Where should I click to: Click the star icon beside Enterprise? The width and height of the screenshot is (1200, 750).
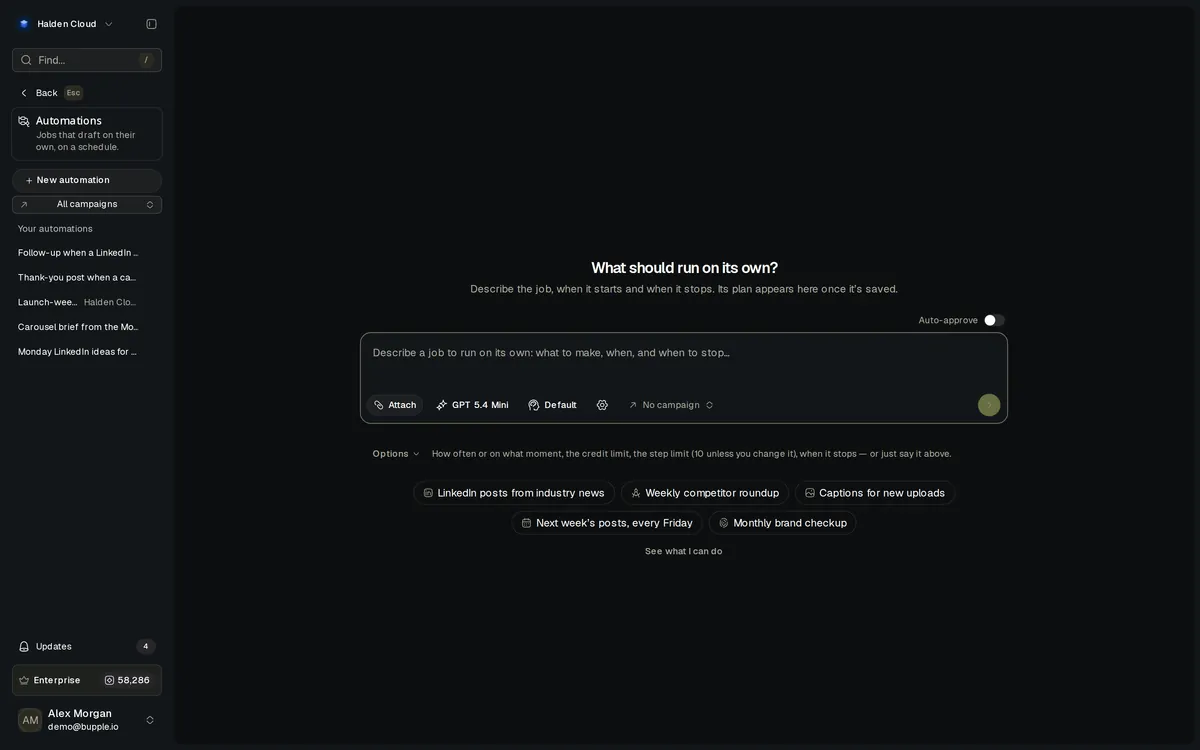click(x=24, y=680)
